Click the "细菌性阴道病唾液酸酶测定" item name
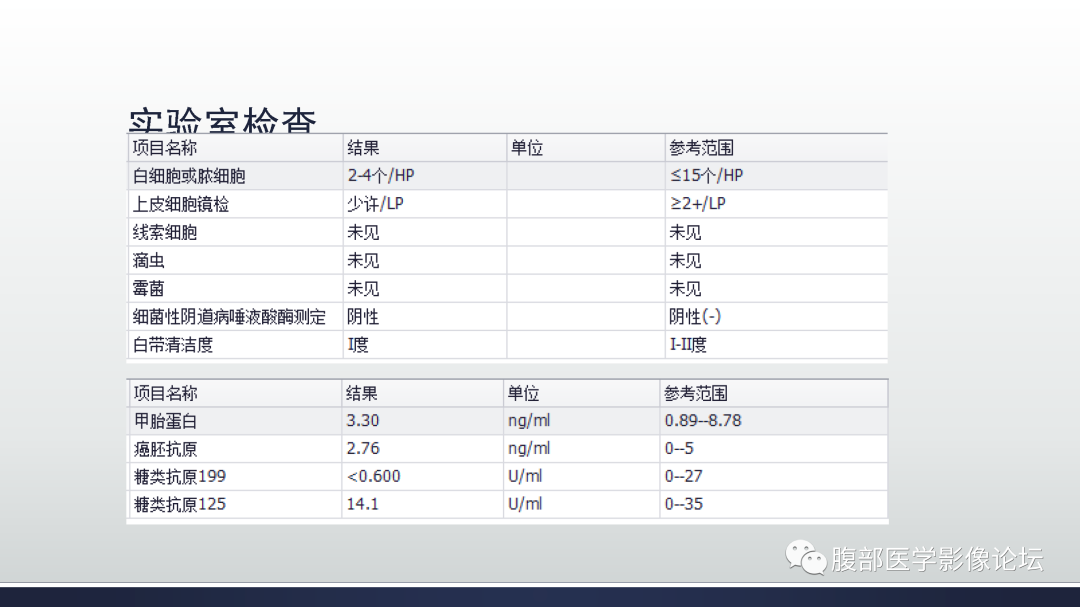Image resolution: width=1080 pixels, height=607 pixels. pos(229,317)
